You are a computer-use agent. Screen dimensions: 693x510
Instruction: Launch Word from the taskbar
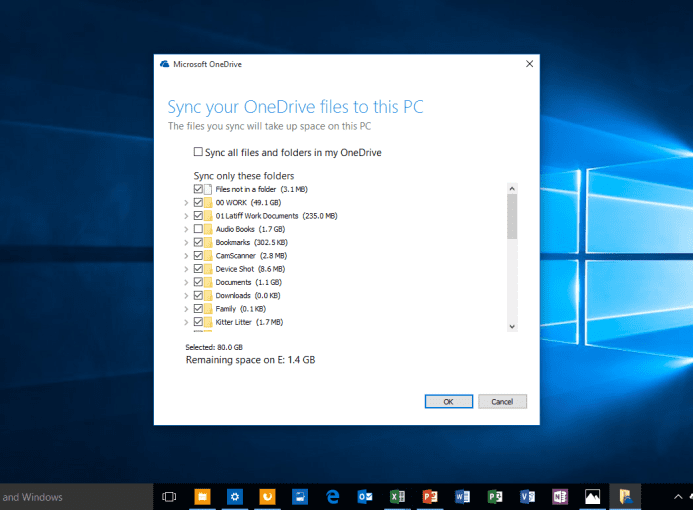[461, 496]
